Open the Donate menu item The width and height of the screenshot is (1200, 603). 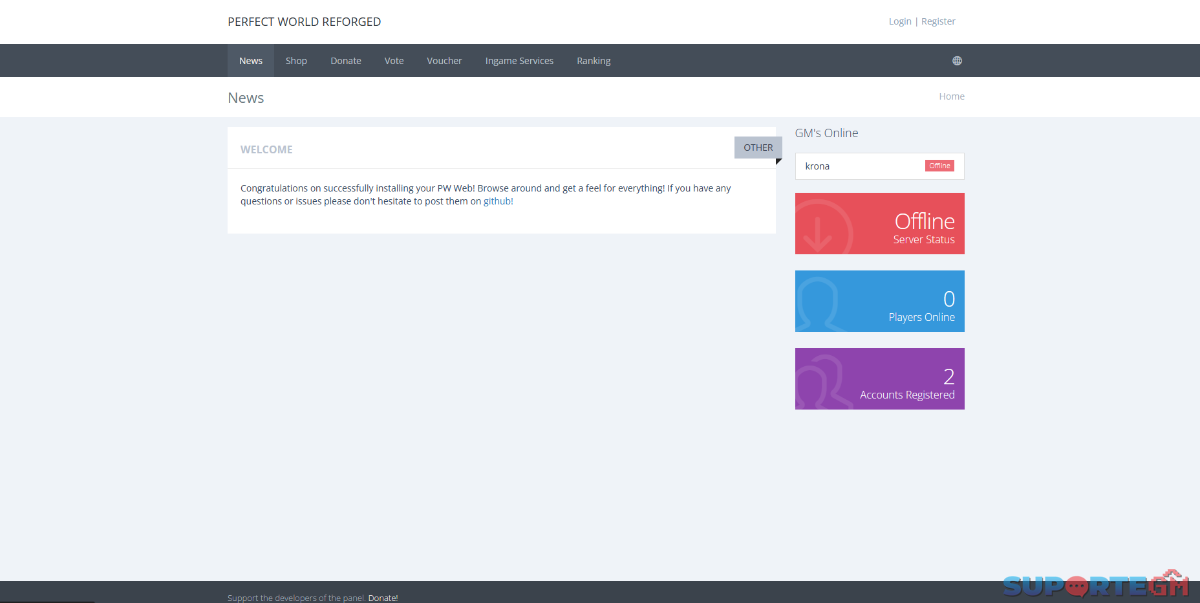point(346,61)
